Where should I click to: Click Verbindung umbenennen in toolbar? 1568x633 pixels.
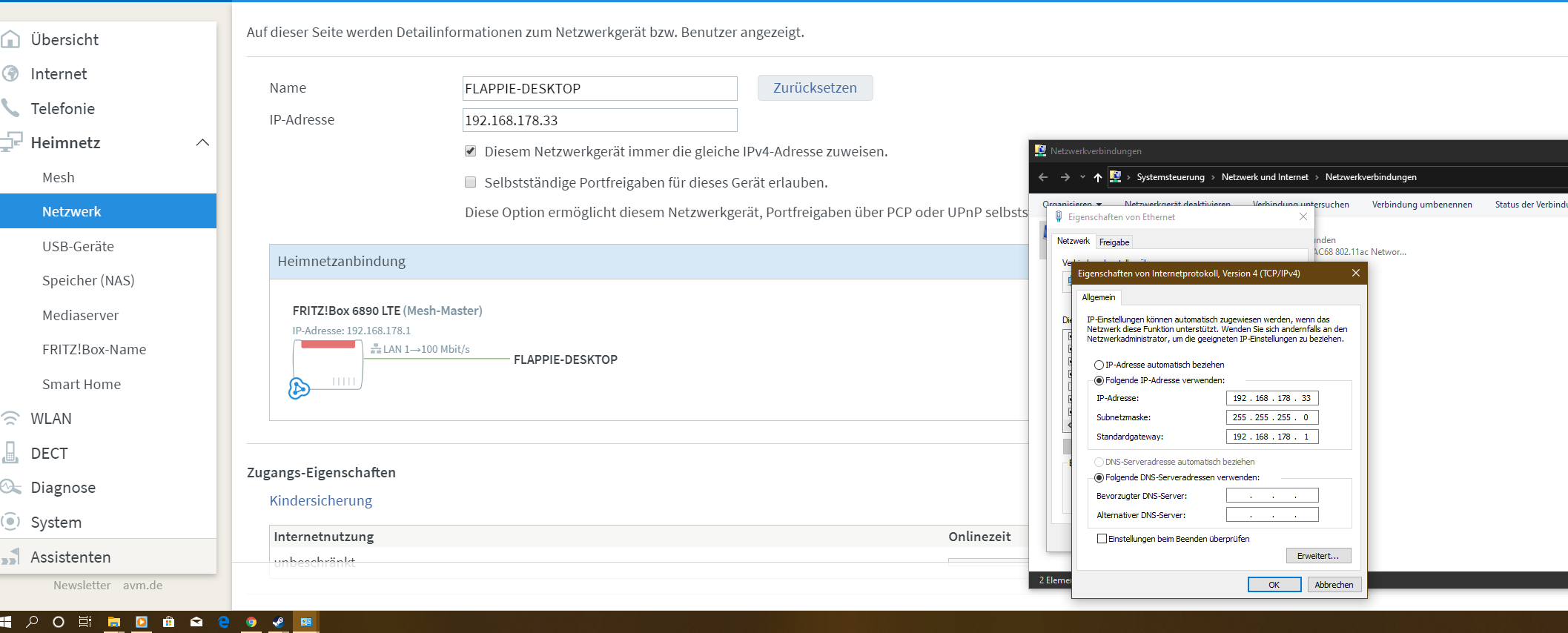[x=1421, y=205]
